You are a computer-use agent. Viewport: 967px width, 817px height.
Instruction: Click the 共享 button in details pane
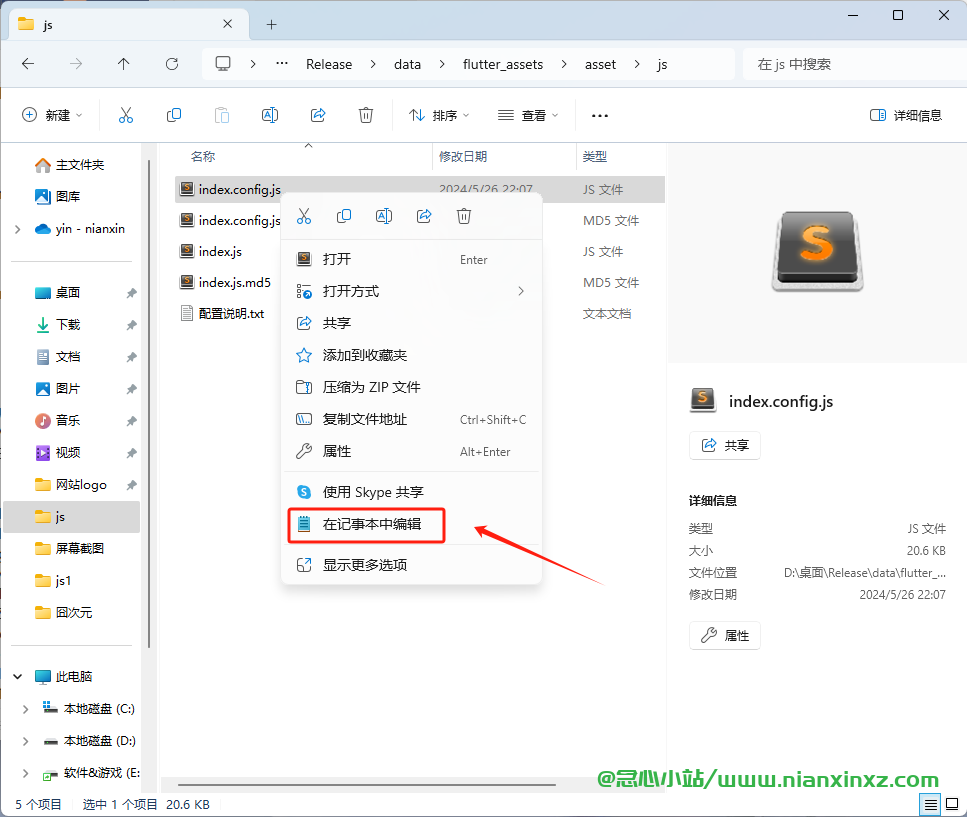[725, 445]
